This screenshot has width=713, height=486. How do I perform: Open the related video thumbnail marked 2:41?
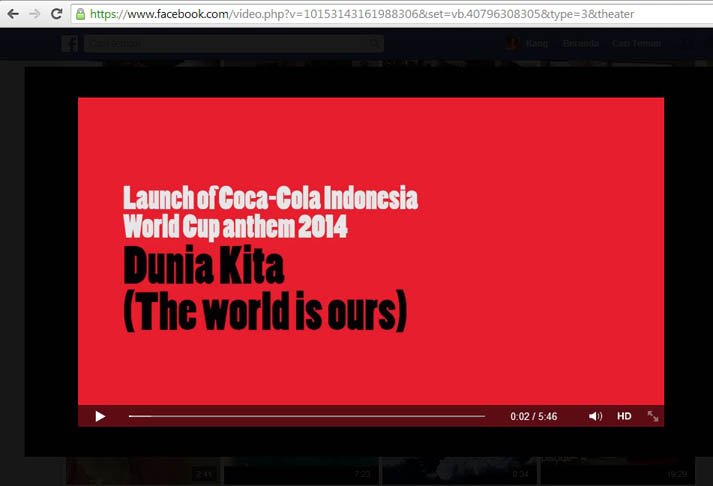pyautogui.click(x=142, y=471)
